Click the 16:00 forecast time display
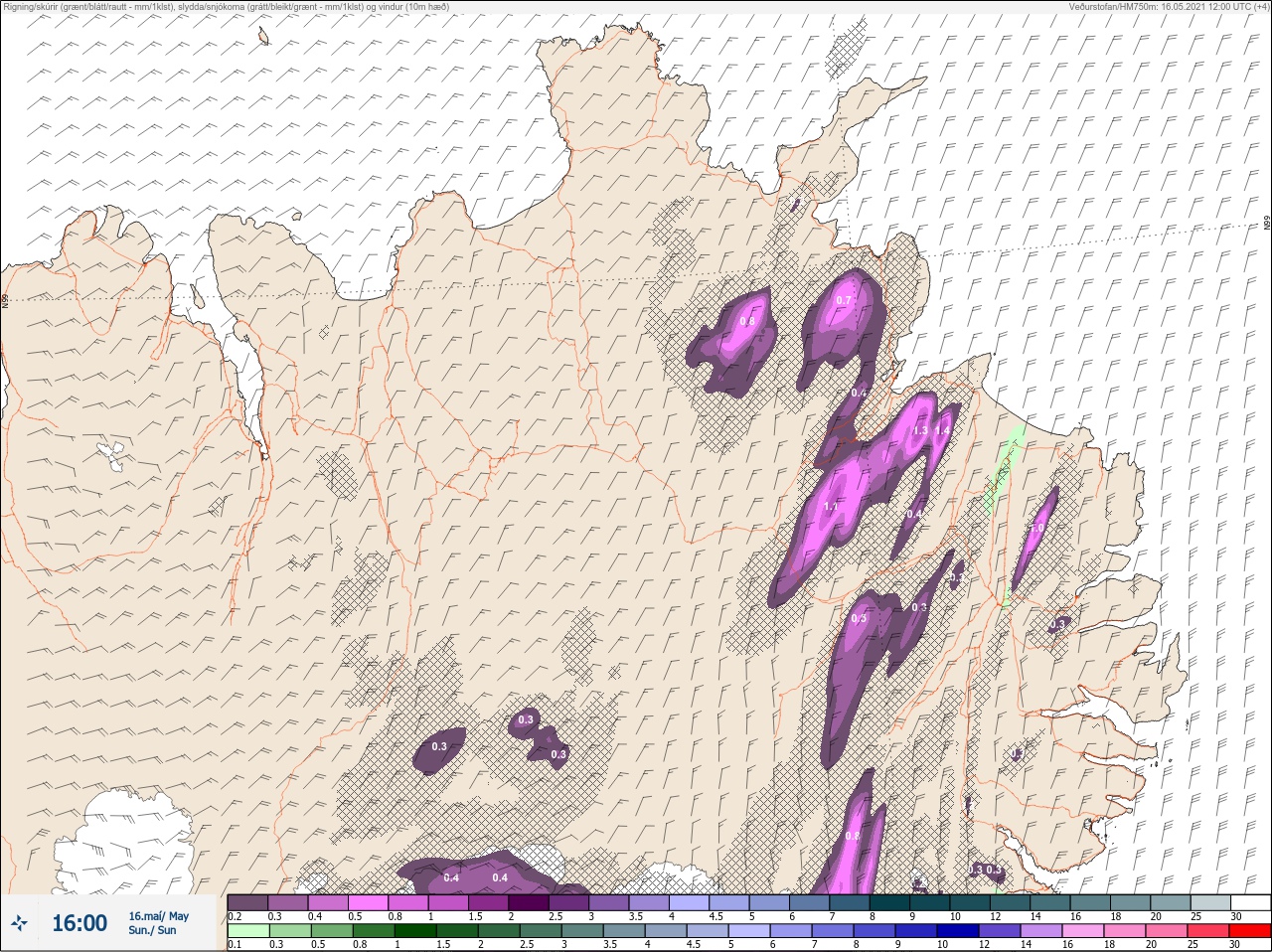Screen dimensions: 1272x952 79,923
